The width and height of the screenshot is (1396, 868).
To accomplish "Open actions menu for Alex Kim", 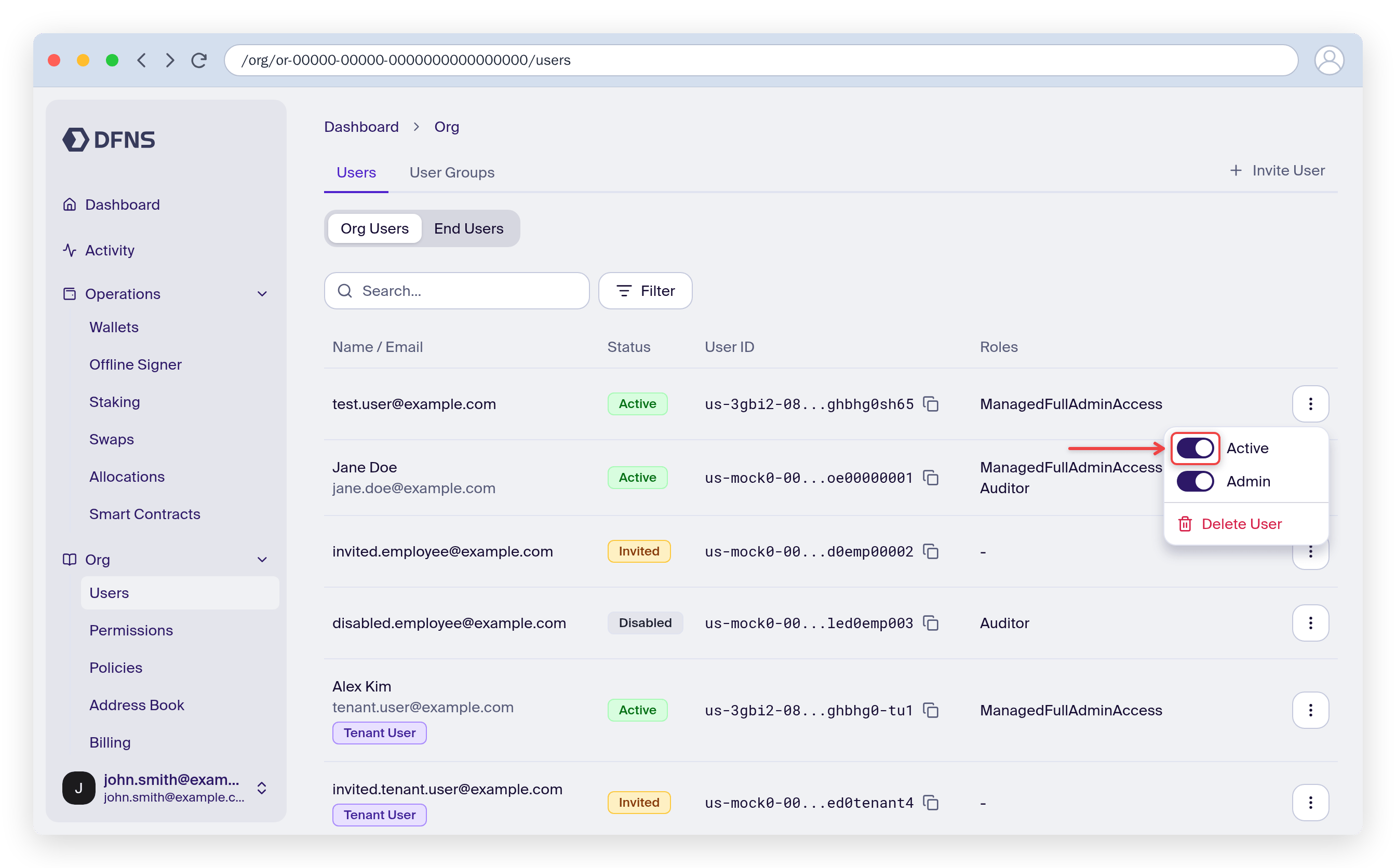I will pos(1310,711).
